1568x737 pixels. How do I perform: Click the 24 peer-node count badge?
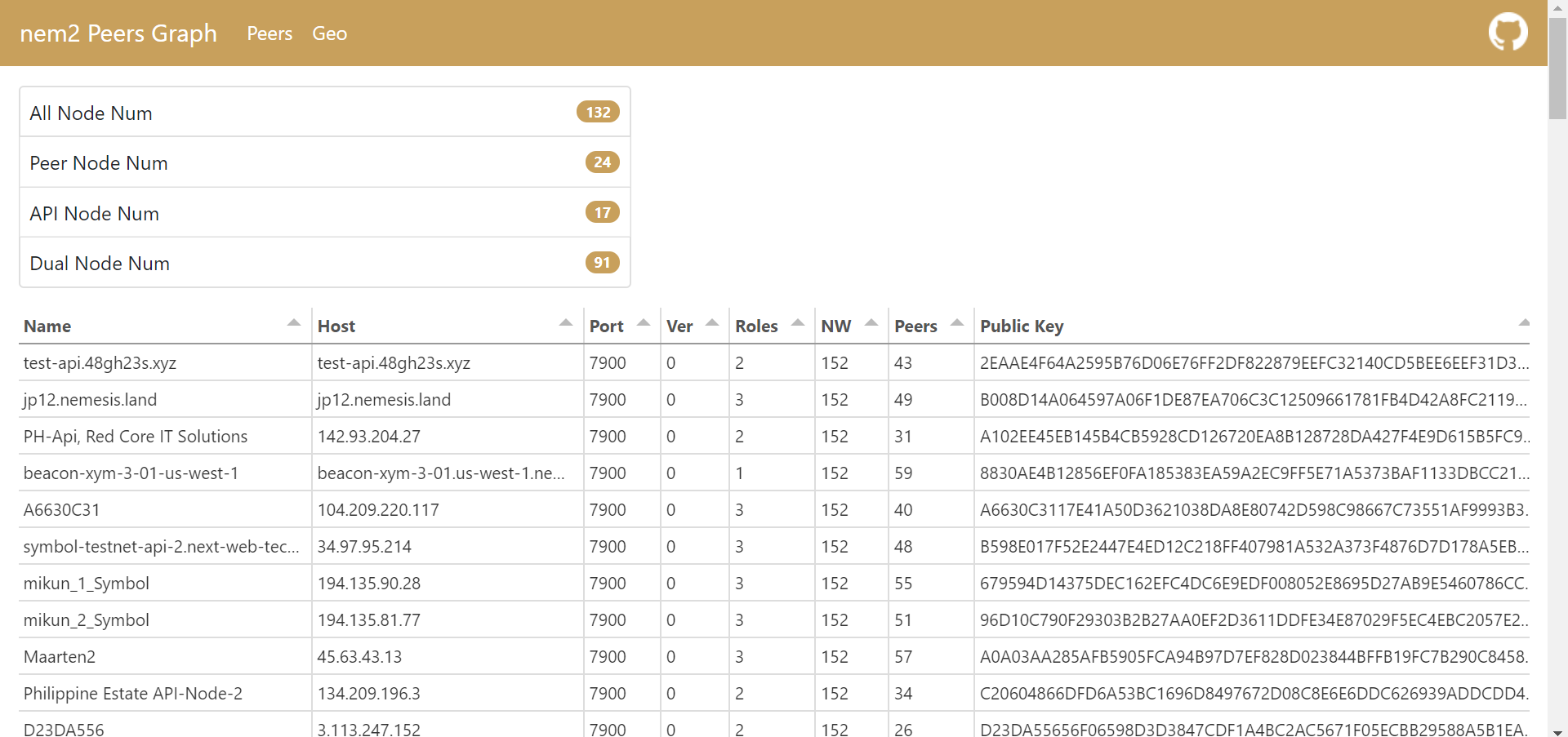tap(603, 162)
